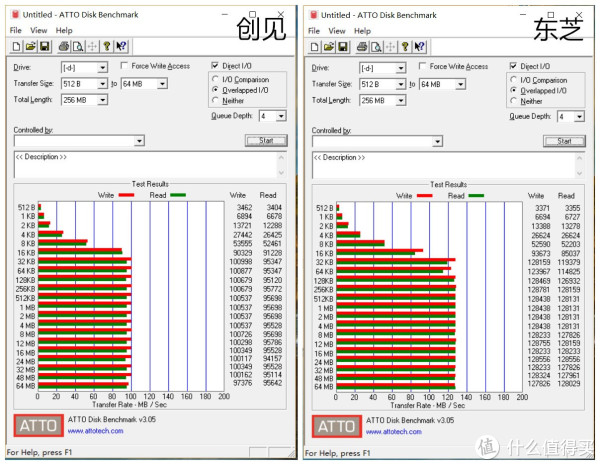This screenshot has width=600, height=465.
Task: Click New file icon in right window
Action: pyautogui.click(x=315, y=47)
